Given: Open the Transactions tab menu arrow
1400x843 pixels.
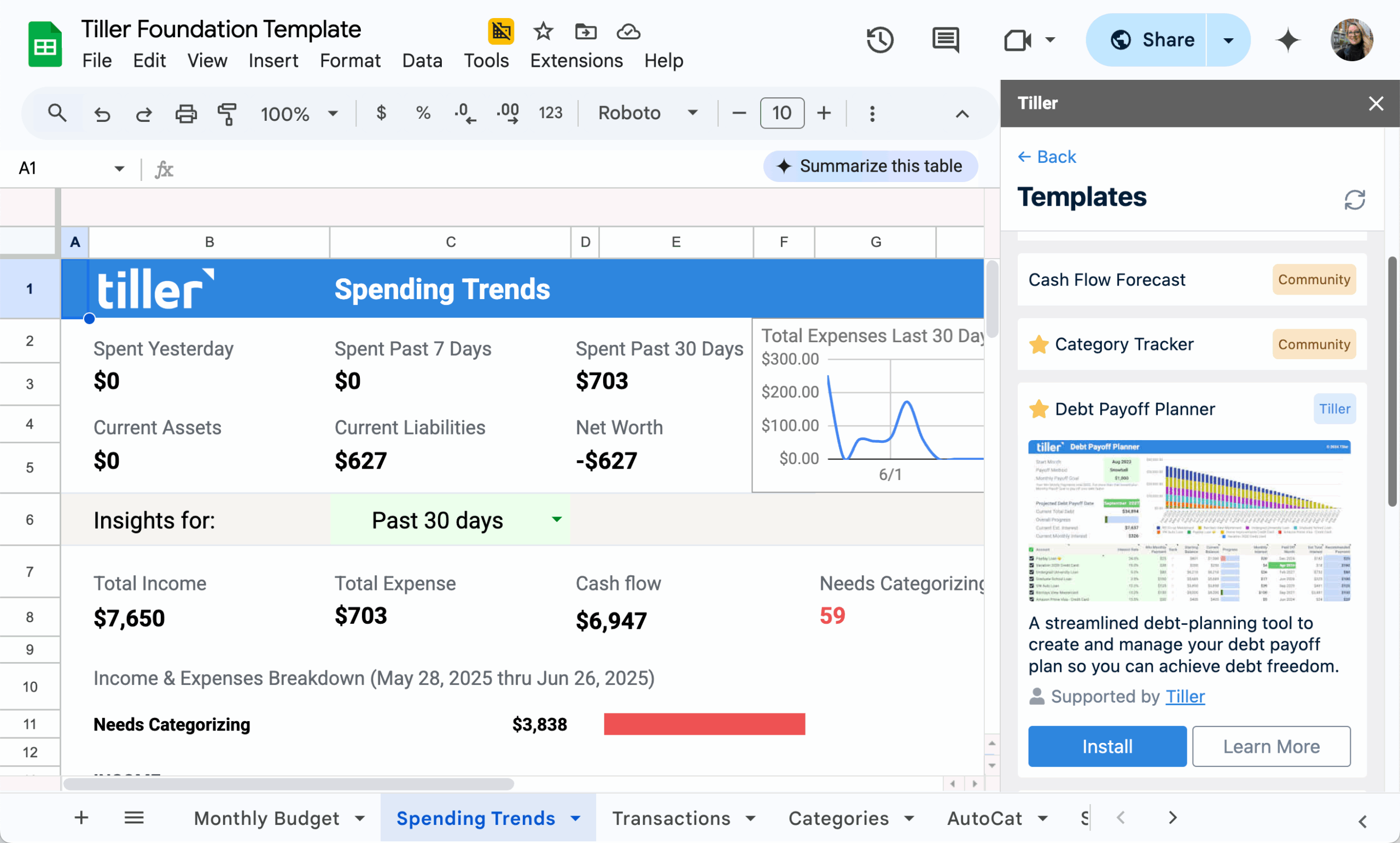Looking at the screenshot, I should [750, 818].
